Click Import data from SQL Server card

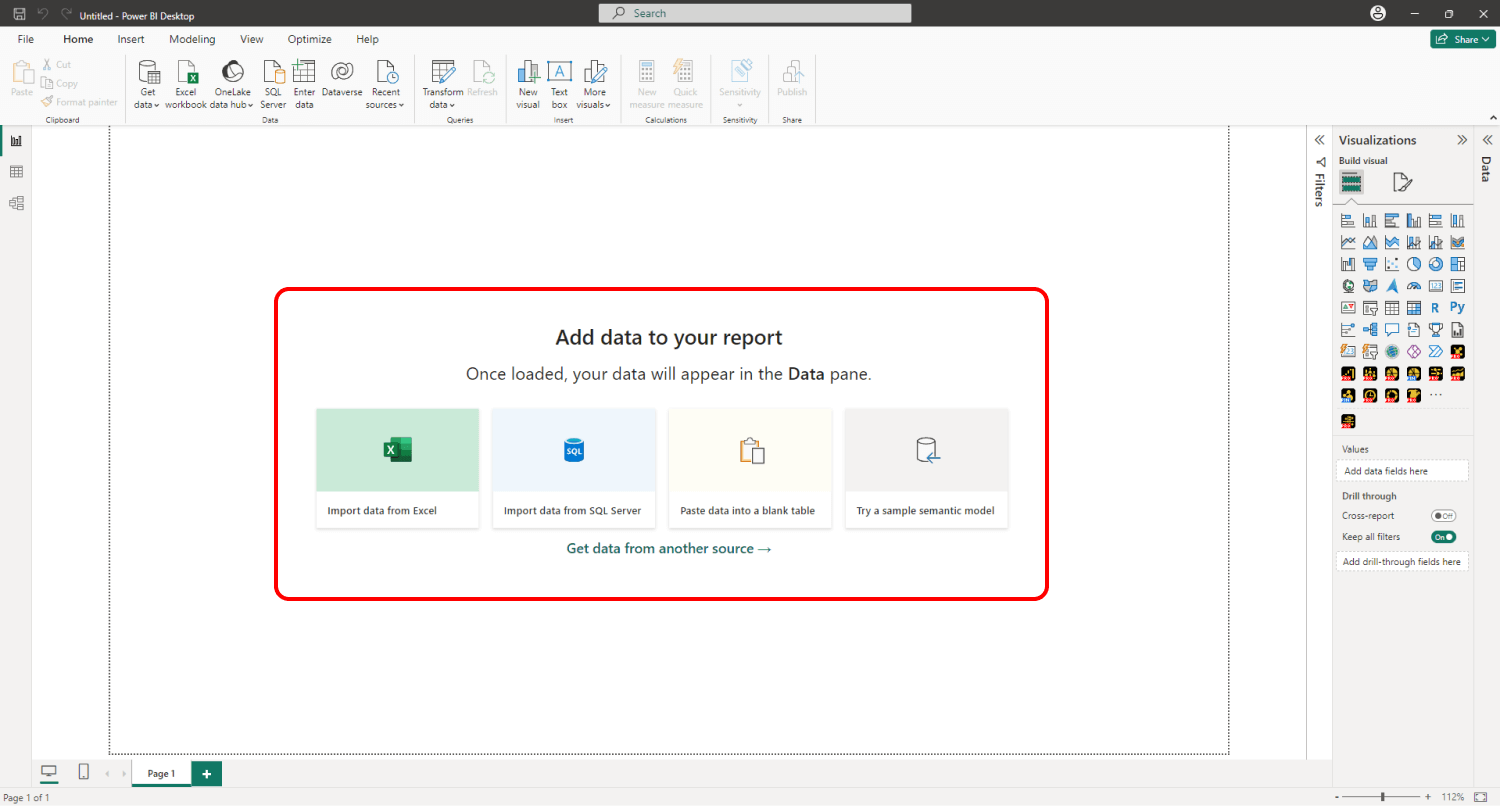[x=574, y=468]
